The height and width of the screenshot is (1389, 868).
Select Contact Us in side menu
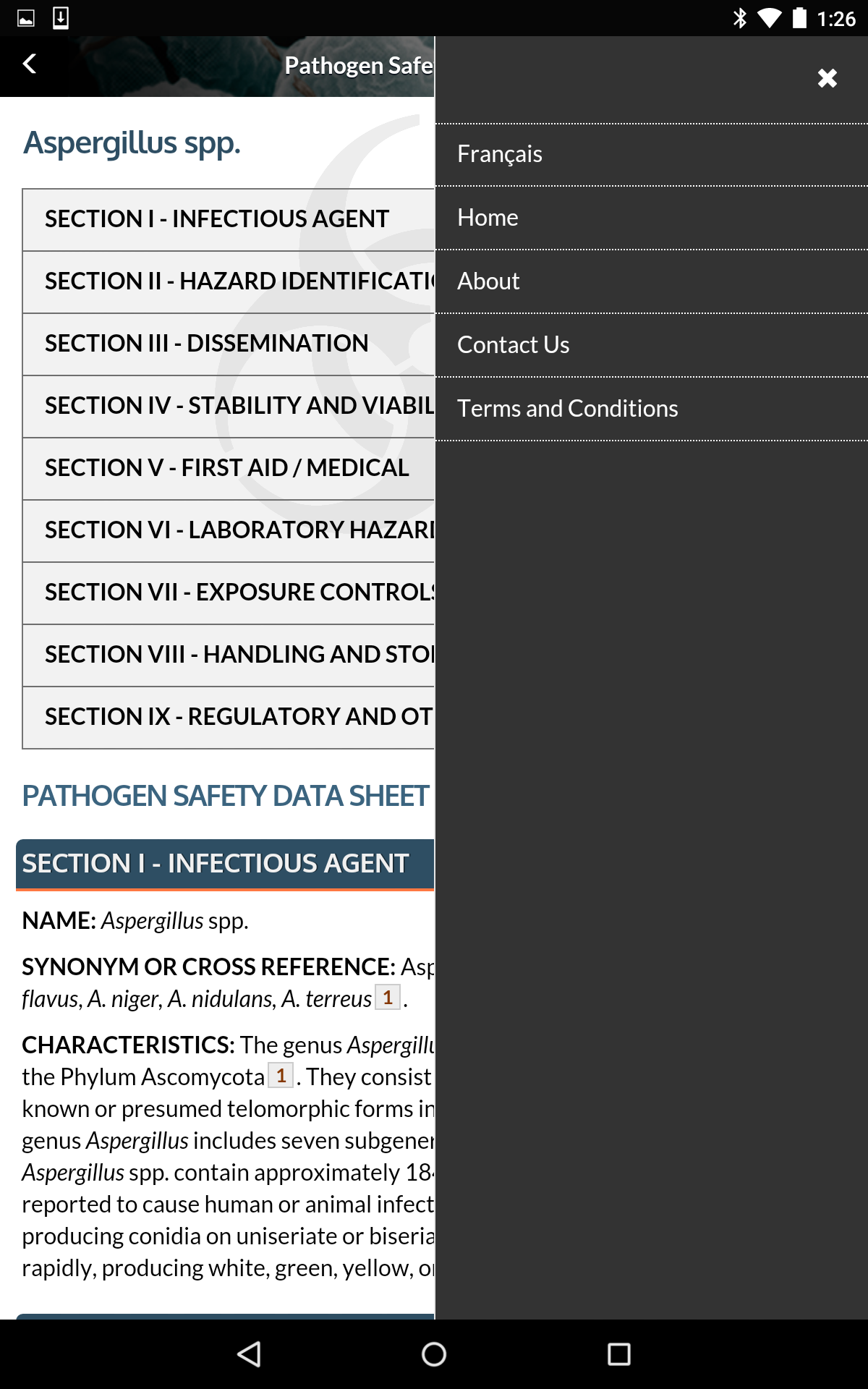(652, 345)
